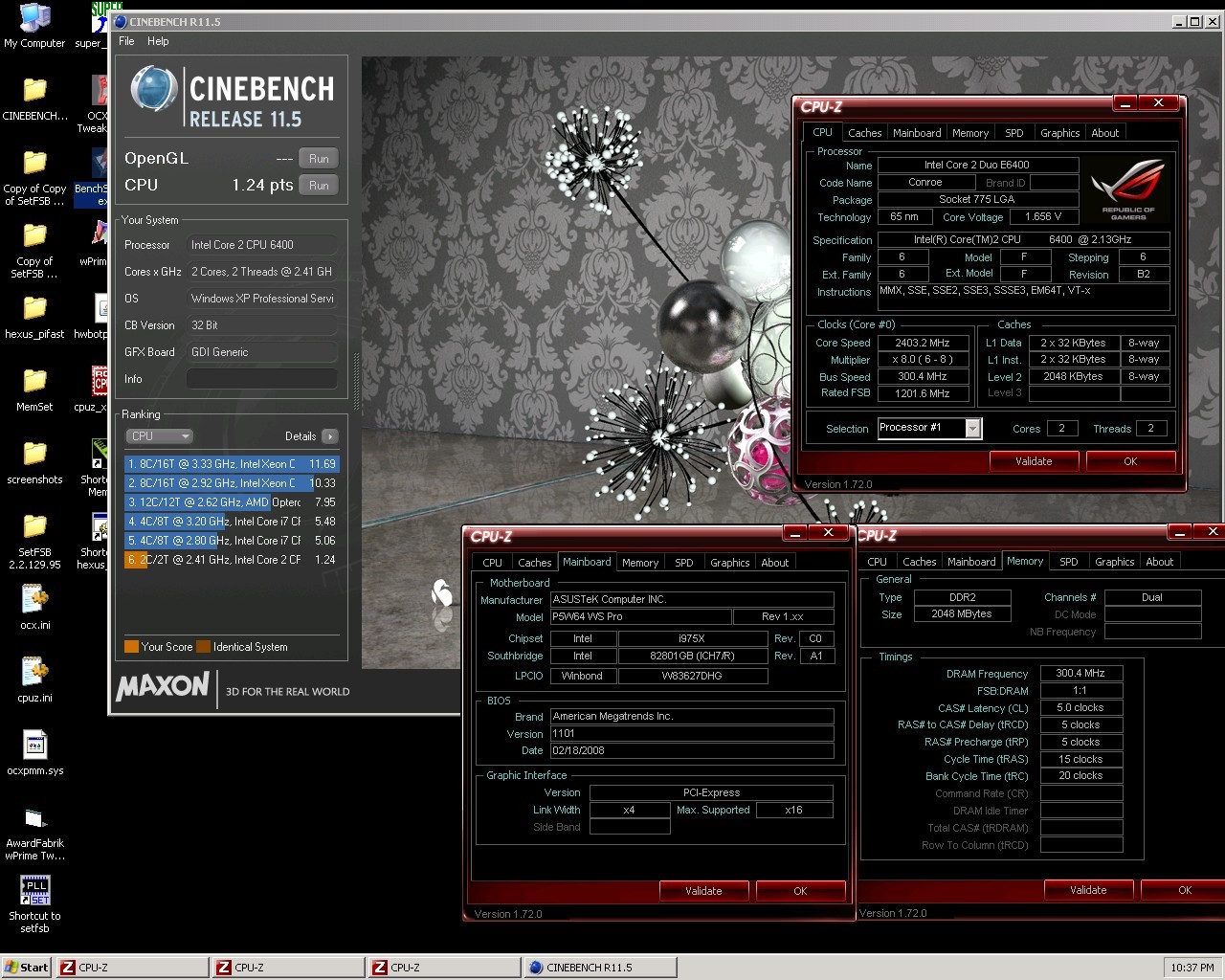Switch to Caches tab in top CPU-Z window

point(864,133)
